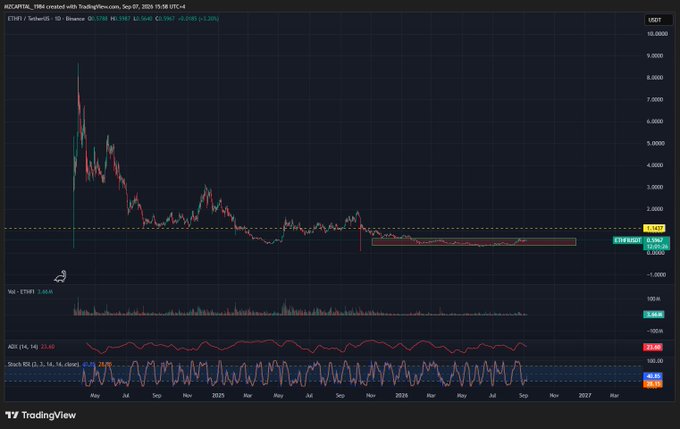Viewport: 680px width, 429px height.
Task: Click the green ETHFIUSDT symbol tag
Action: (x=627, y=240)
